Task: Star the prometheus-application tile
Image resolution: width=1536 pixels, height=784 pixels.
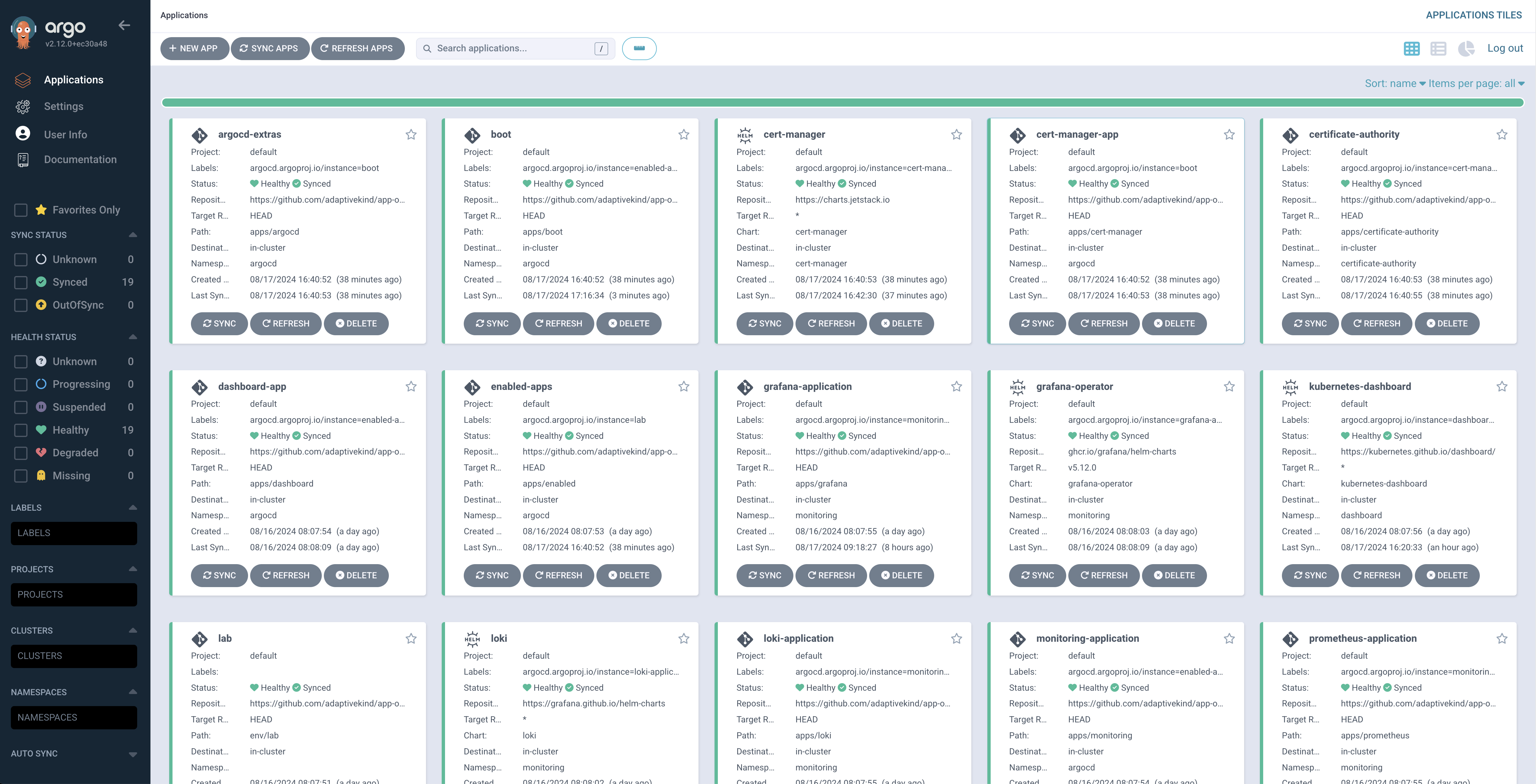Action: (x=1502, y=638)
